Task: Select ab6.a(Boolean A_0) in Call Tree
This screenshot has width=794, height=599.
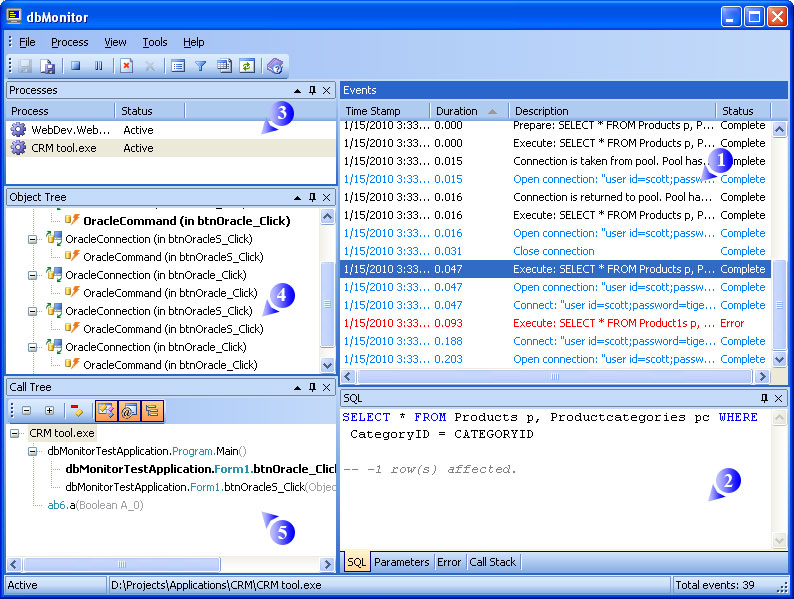Action: coord(95,505)
